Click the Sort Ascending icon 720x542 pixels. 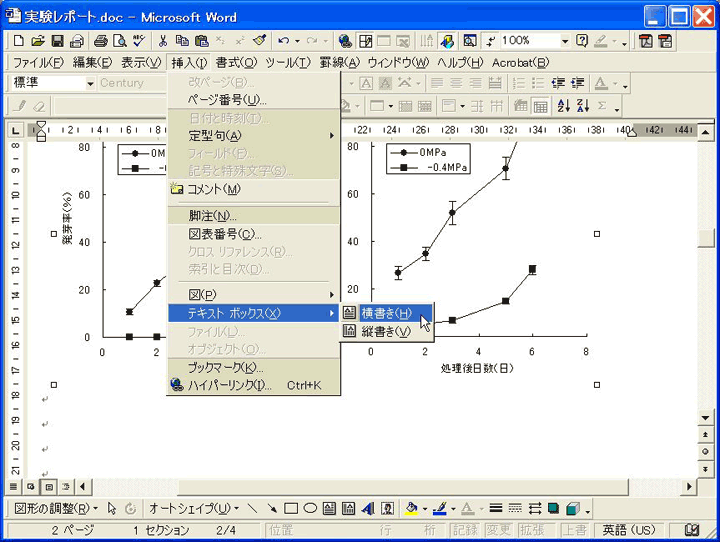[x=563, y=106]
